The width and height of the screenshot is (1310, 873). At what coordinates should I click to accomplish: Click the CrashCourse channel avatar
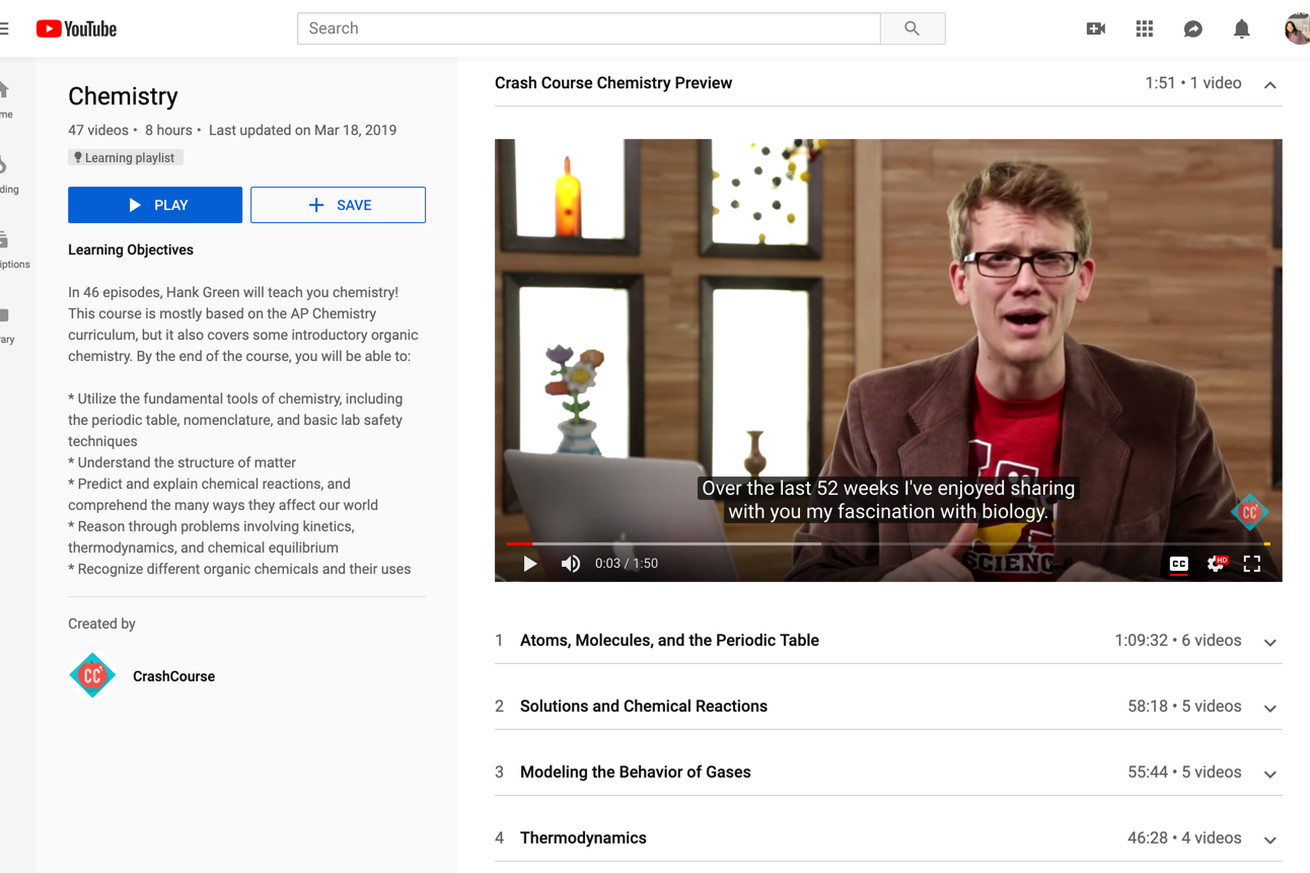point(92,676)
